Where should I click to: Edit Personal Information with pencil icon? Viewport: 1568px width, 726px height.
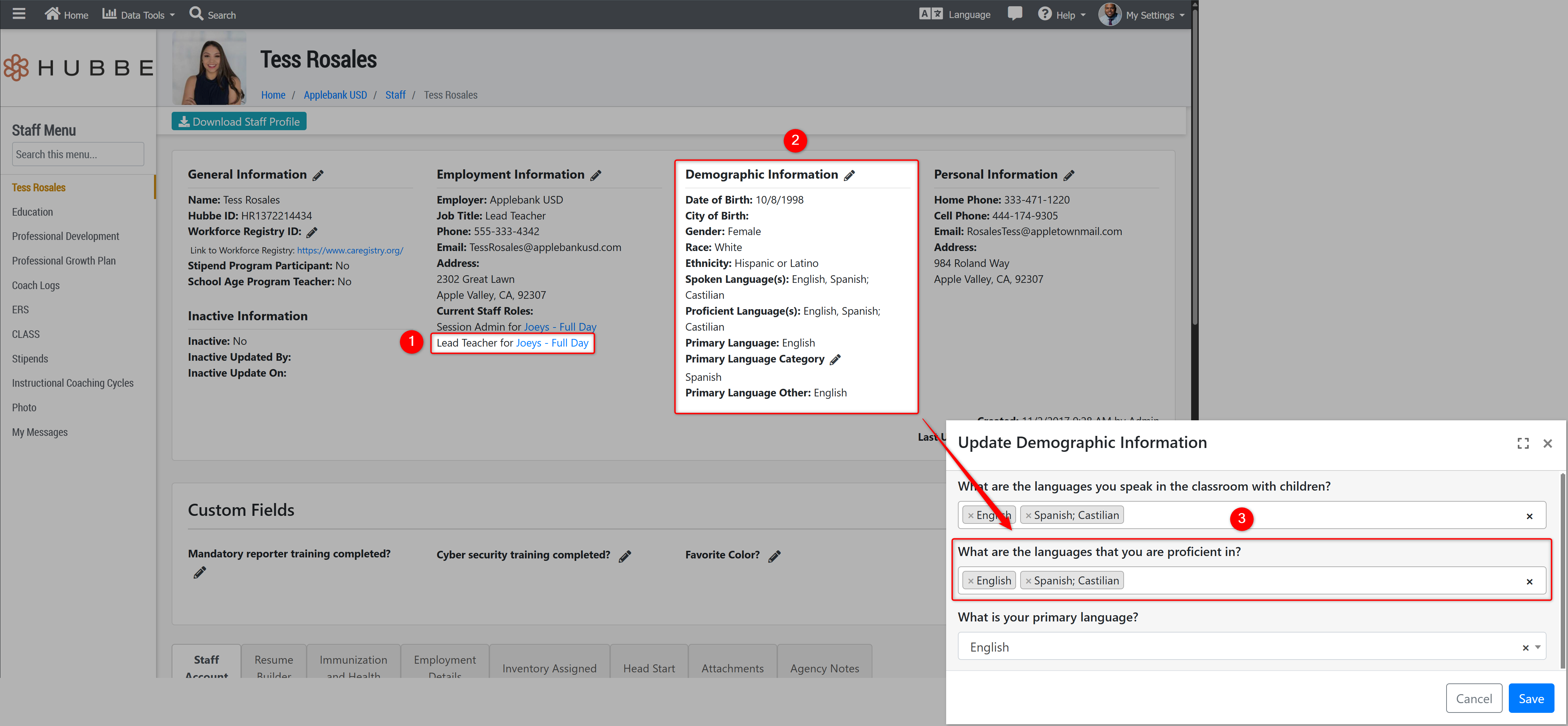coord(1069,176)
